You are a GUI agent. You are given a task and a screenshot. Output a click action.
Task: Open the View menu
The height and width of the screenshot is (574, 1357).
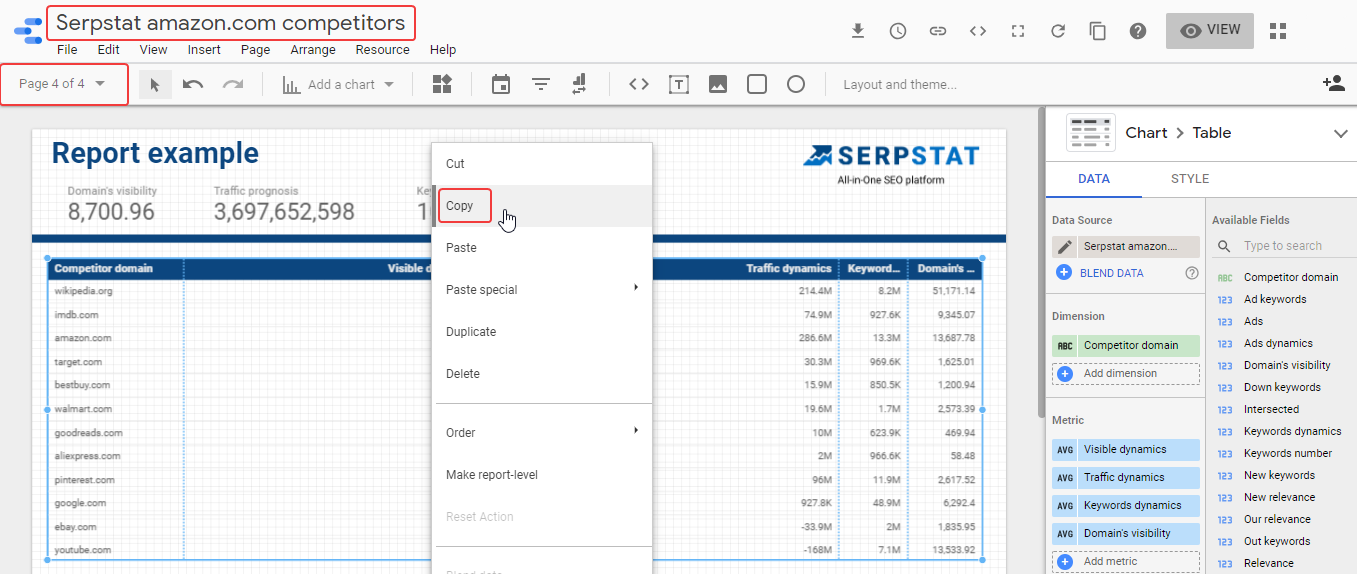click(153, 50)
